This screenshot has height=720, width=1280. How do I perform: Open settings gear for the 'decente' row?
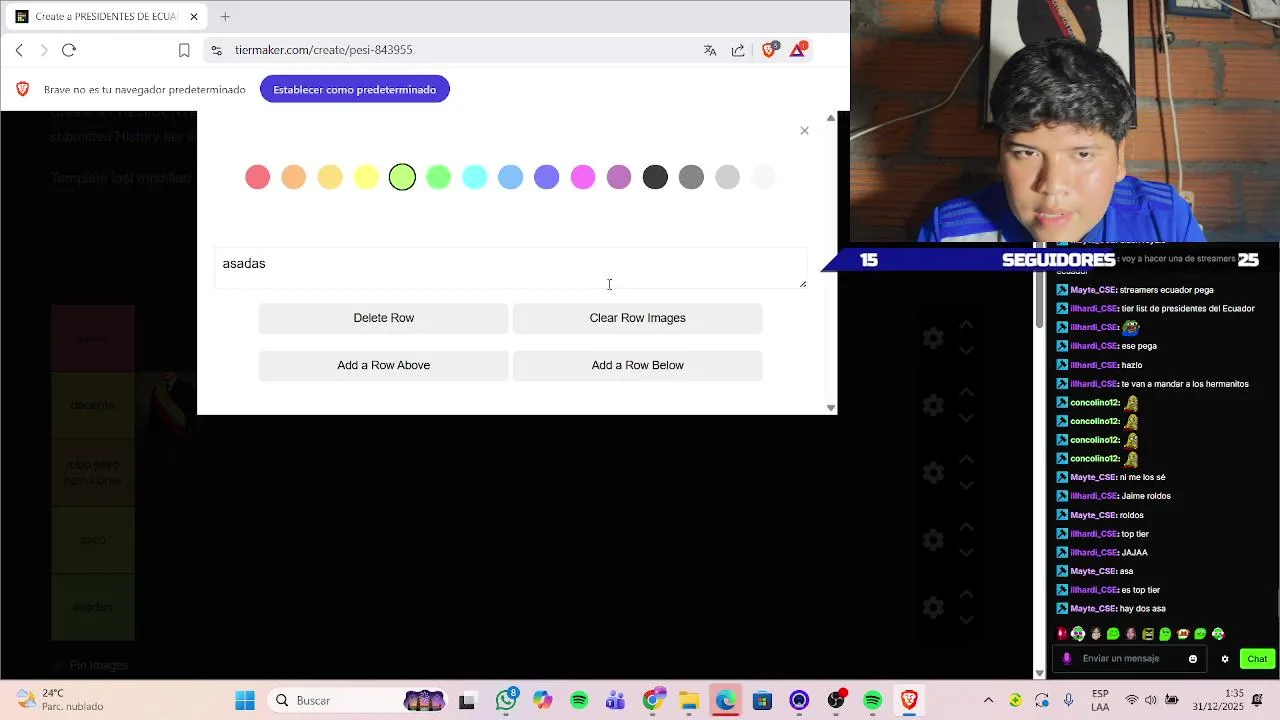933,405
